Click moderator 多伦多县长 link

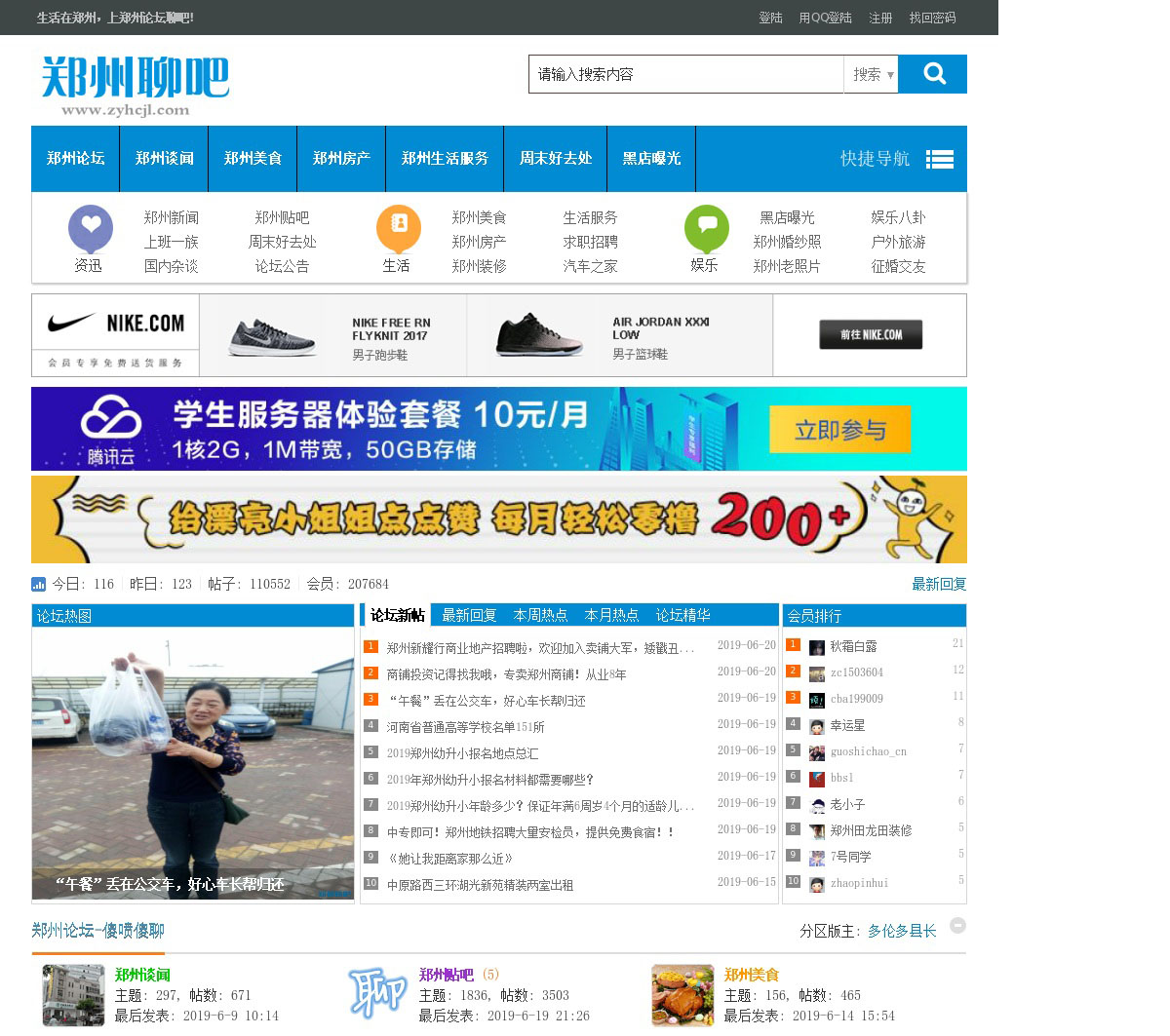click(x=902, y=931)
